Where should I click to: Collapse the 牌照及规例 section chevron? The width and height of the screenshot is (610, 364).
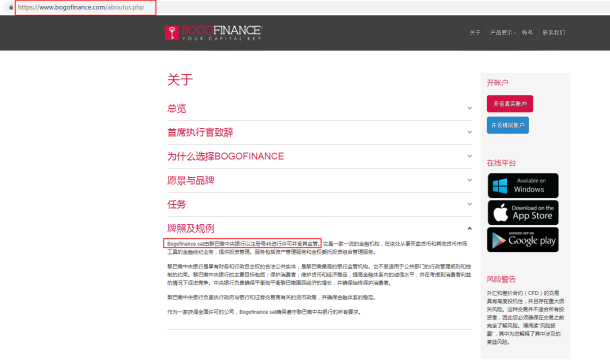pos(470,228)
